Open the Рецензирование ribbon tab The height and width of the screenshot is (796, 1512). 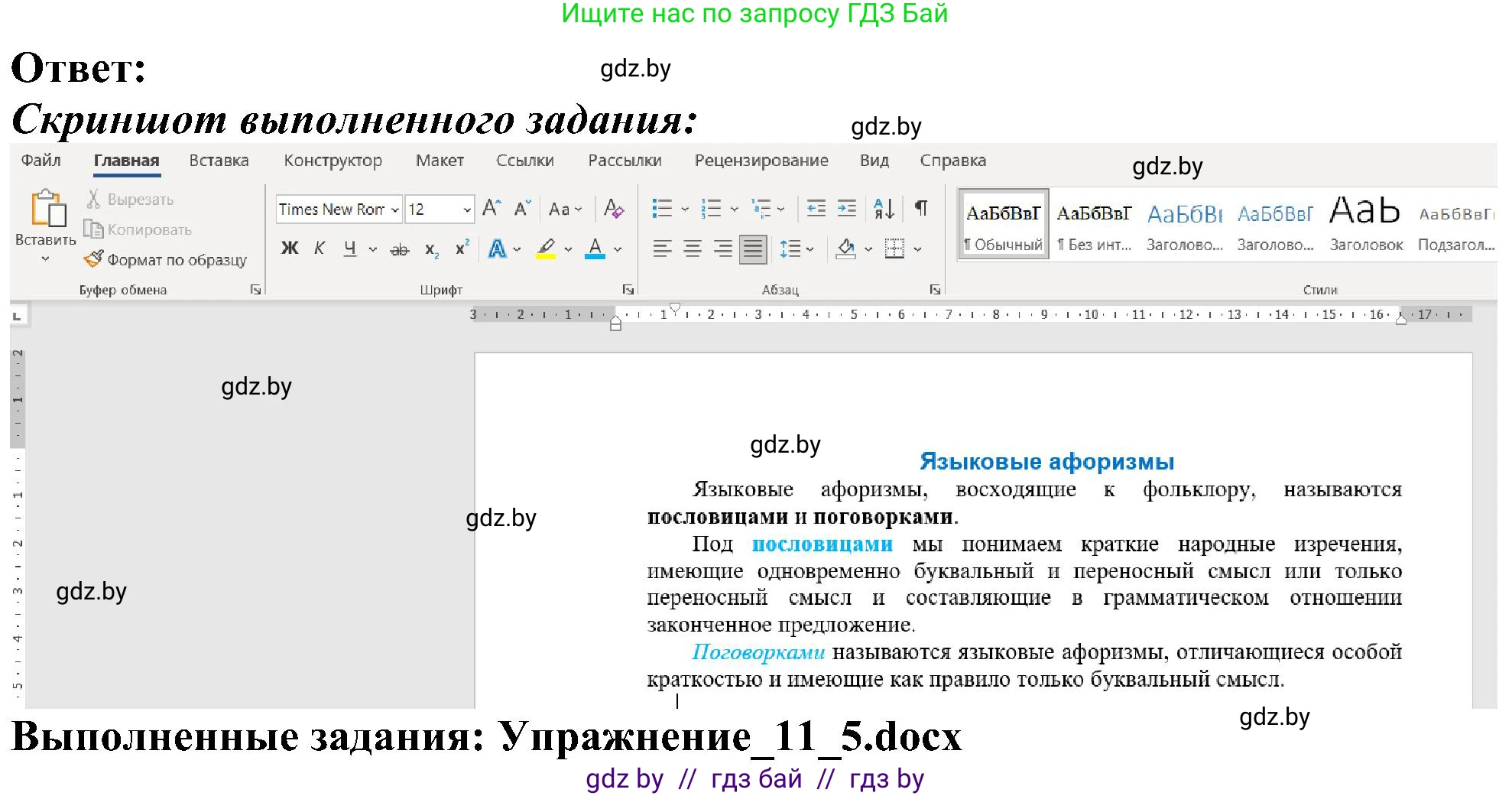[761, 161]
